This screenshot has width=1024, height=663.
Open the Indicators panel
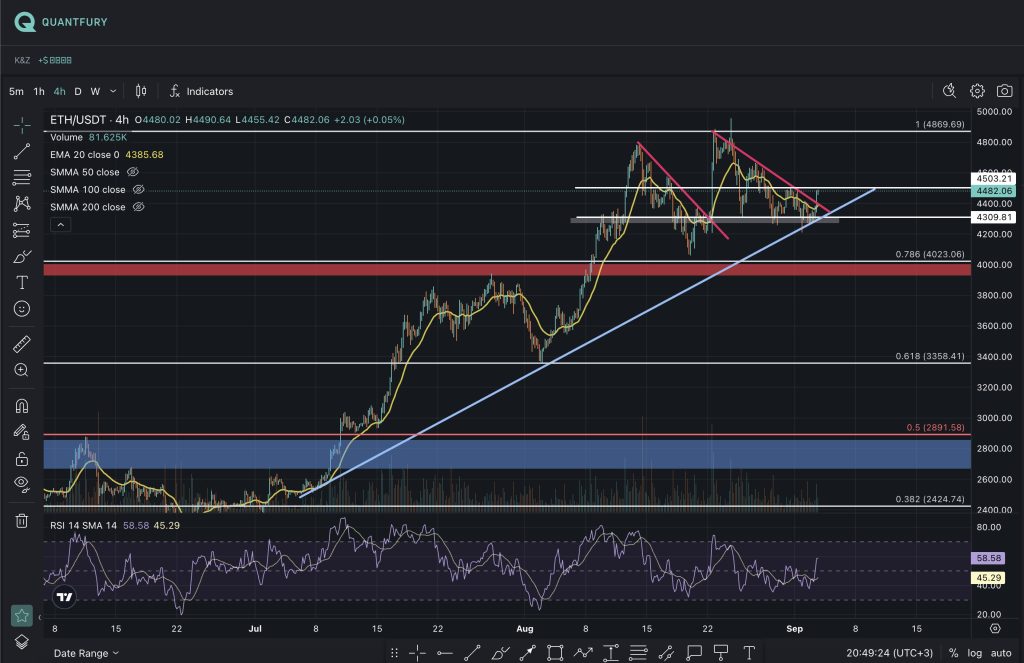coord(201,91)
